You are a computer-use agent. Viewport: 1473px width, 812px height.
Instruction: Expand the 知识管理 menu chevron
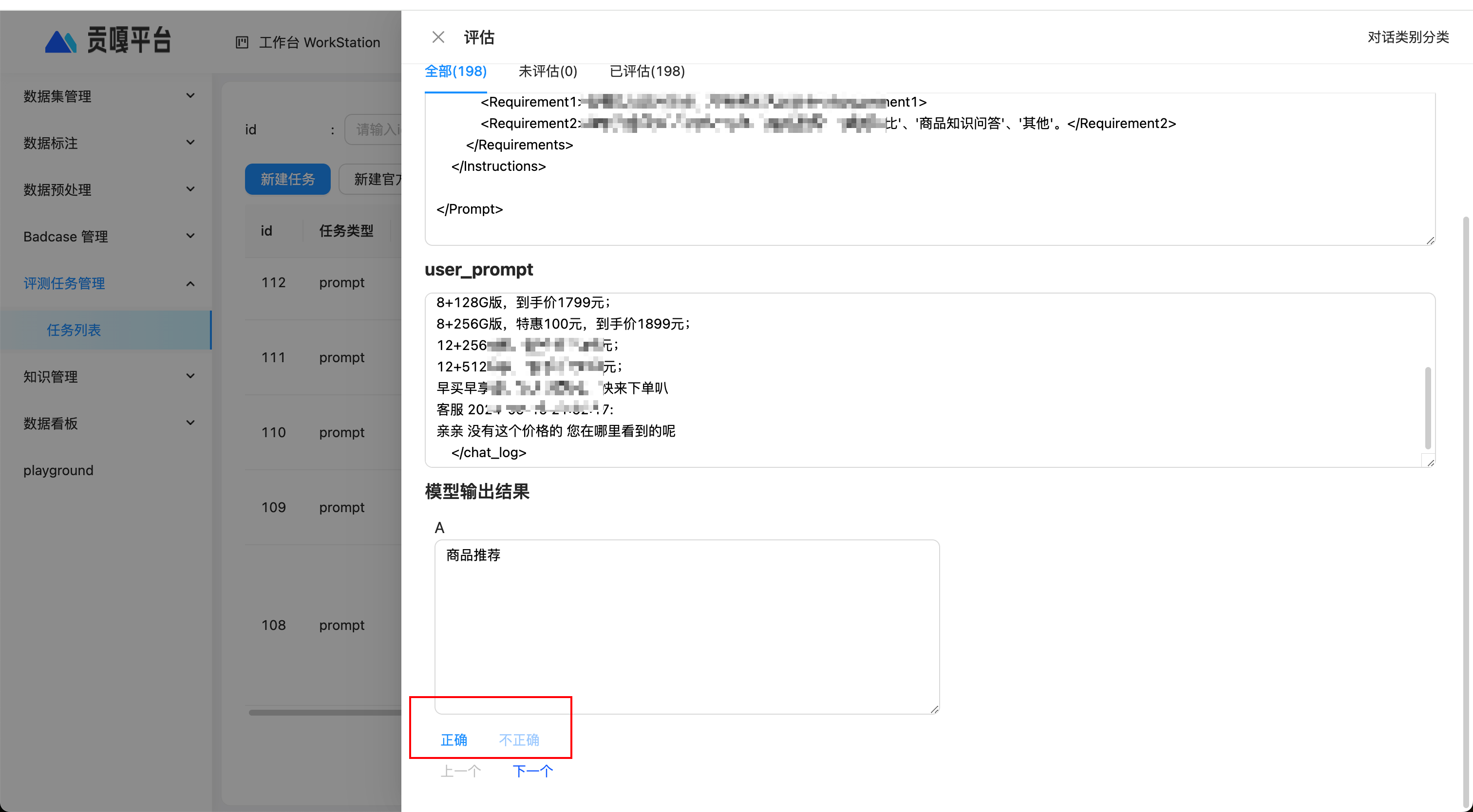(x=190, y=376)
